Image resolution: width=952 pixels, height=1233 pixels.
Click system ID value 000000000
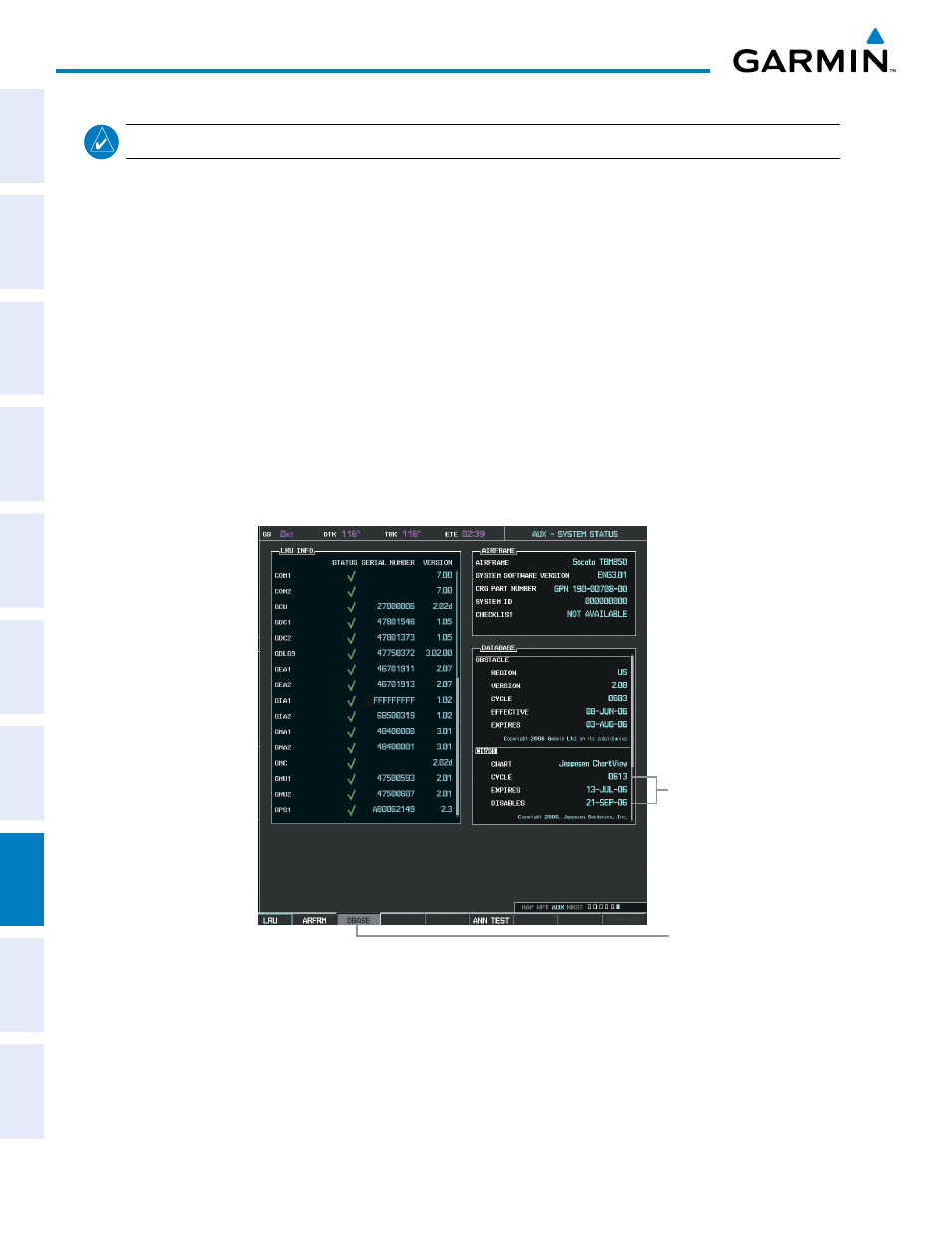pyautogui.click(x=606, y=602)
